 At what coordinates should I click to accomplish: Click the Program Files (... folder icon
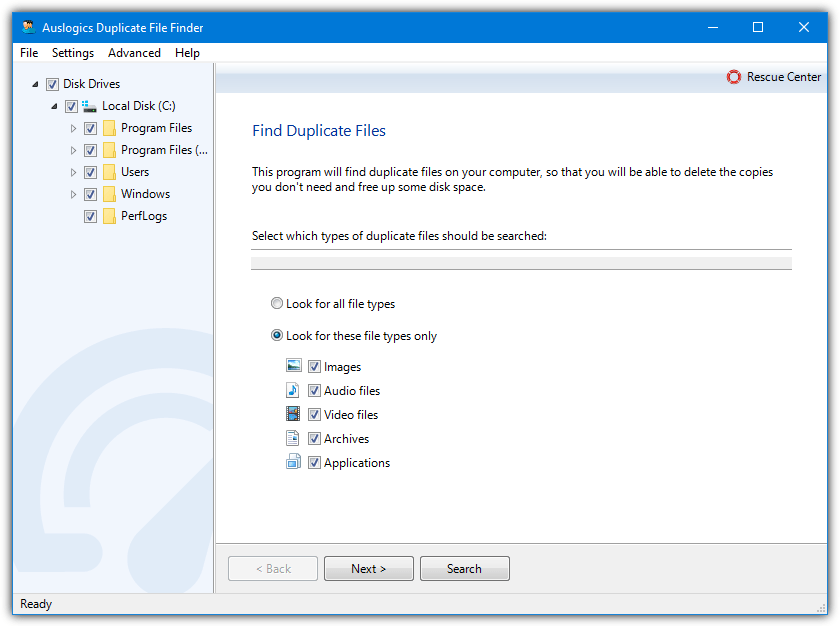pyautogui.click(x=109, y=150)
